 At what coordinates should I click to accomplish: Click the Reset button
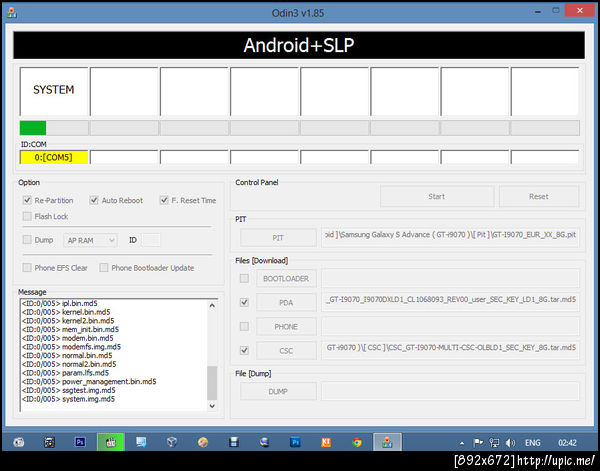(x=539, y=196)
